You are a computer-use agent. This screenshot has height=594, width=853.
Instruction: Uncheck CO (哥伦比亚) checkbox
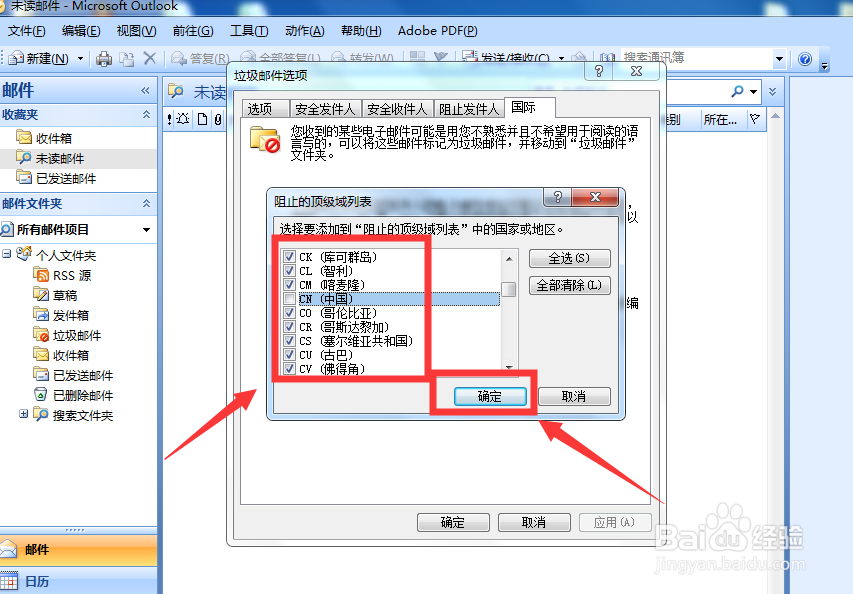[289, 313]
